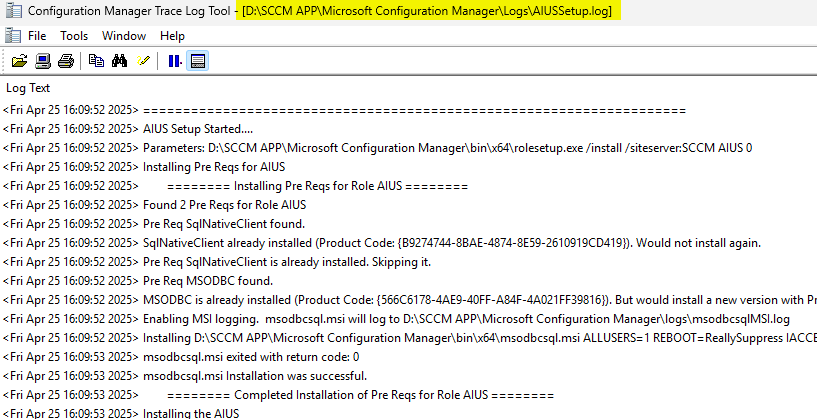Toggle the Show details pane button

click(x=197, y=61)
